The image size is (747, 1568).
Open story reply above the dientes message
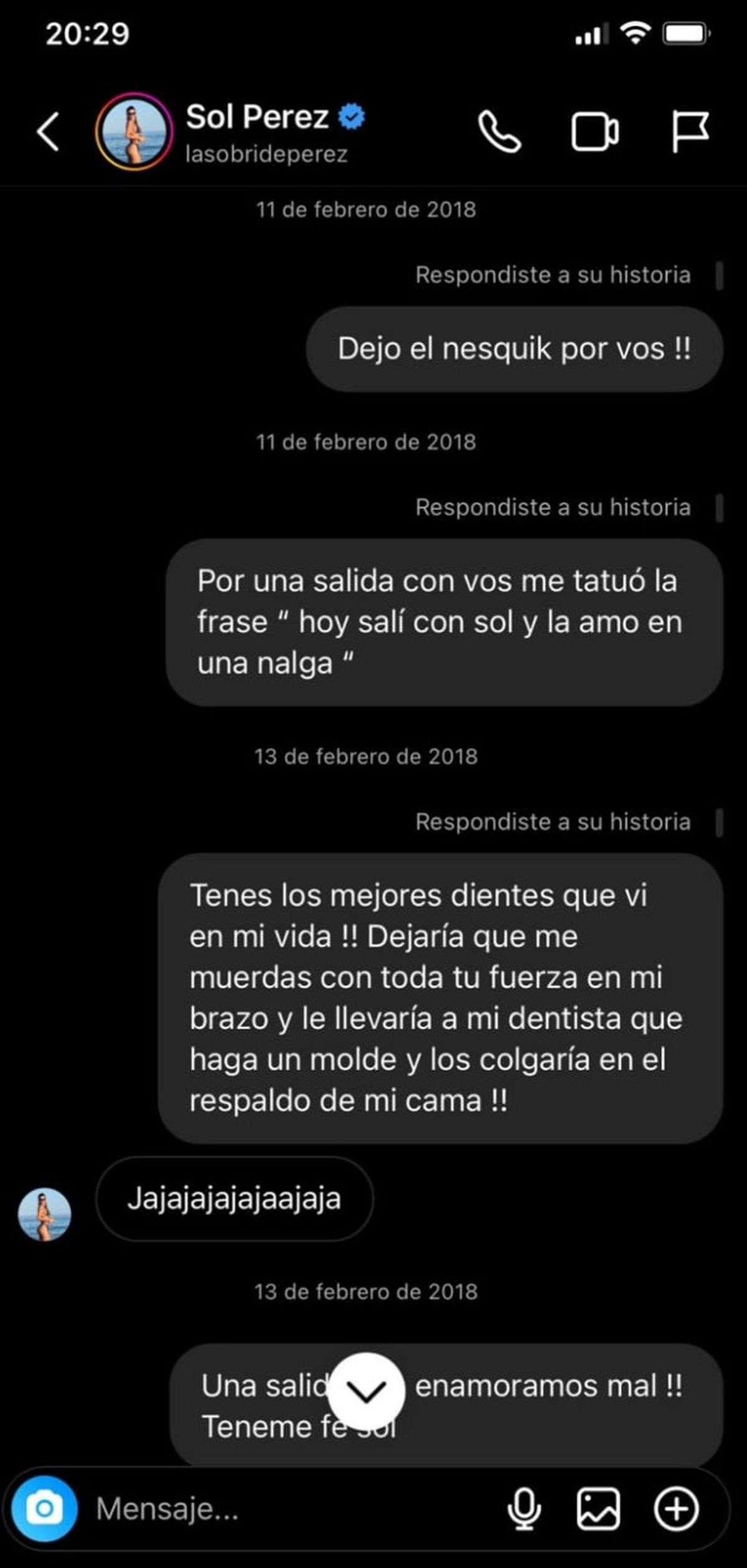(553, 822)
